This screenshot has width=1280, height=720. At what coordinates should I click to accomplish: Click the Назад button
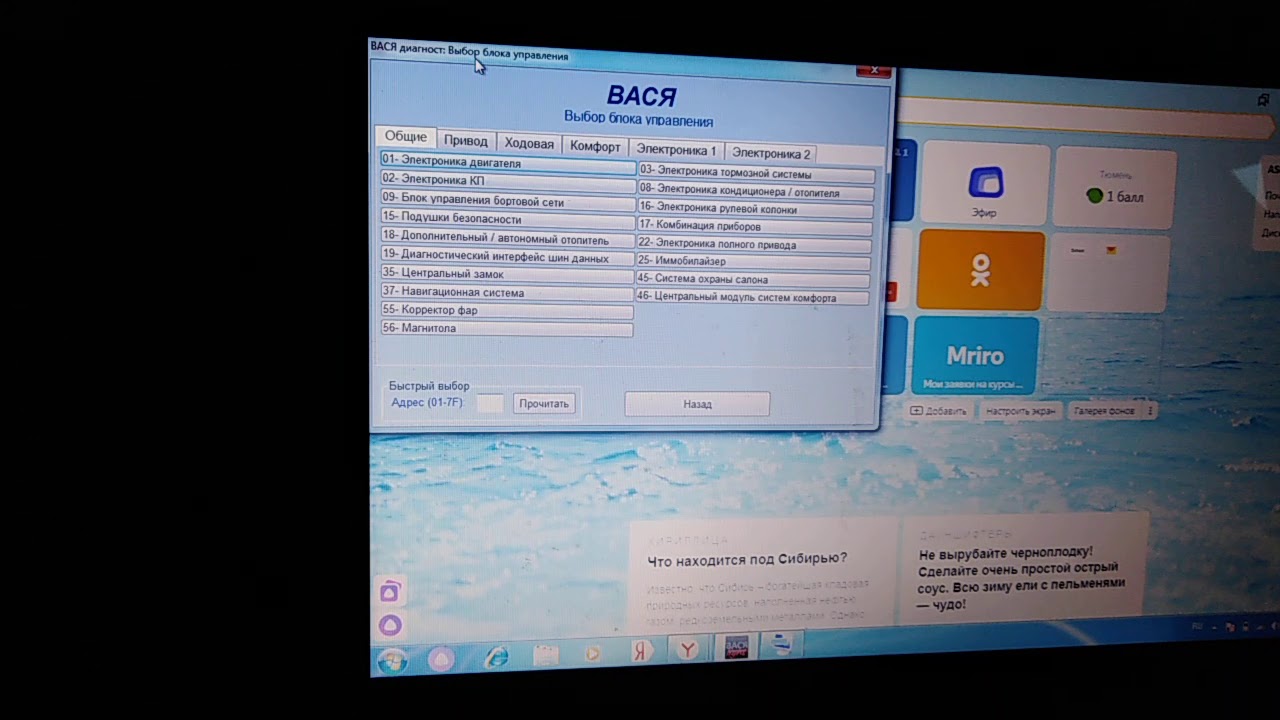click(x=697, y=404)
